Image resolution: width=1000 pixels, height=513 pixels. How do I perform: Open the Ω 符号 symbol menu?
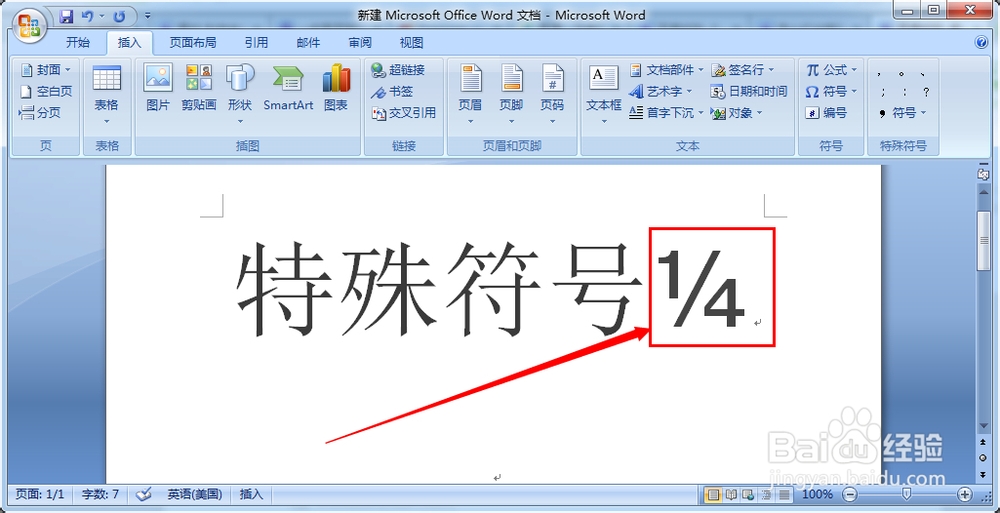tap(832, 91)
